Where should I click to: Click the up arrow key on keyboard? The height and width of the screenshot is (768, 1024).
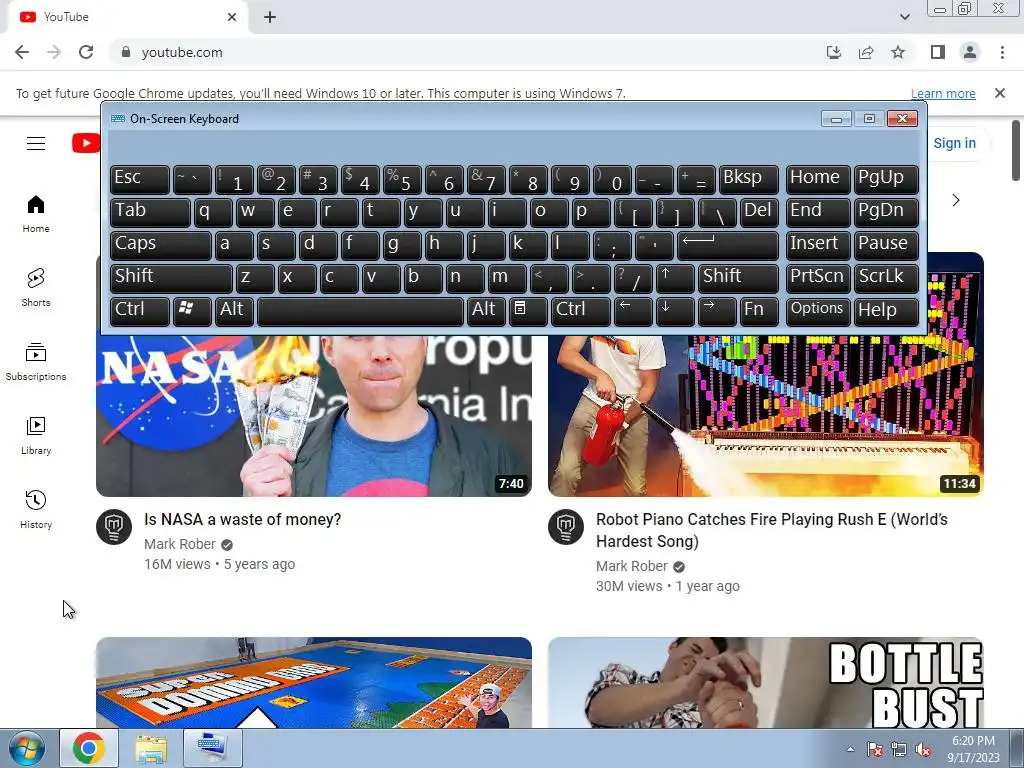(x=675, y=278)
